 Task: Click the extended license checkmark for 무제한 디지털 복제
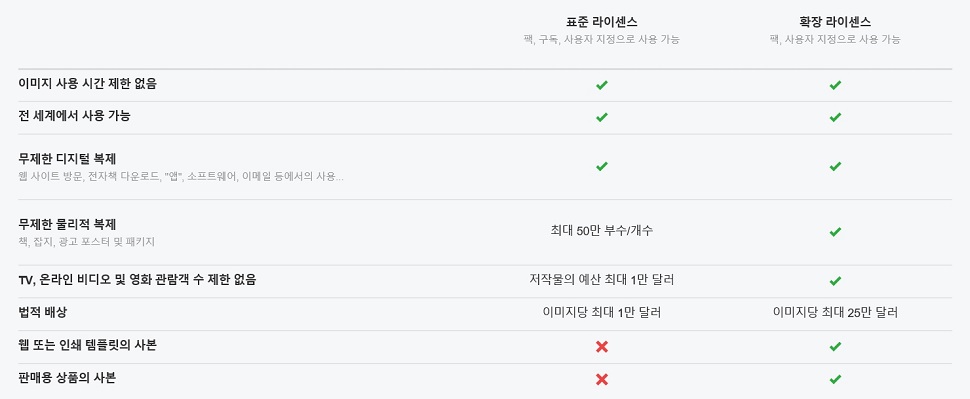point(835,166)
